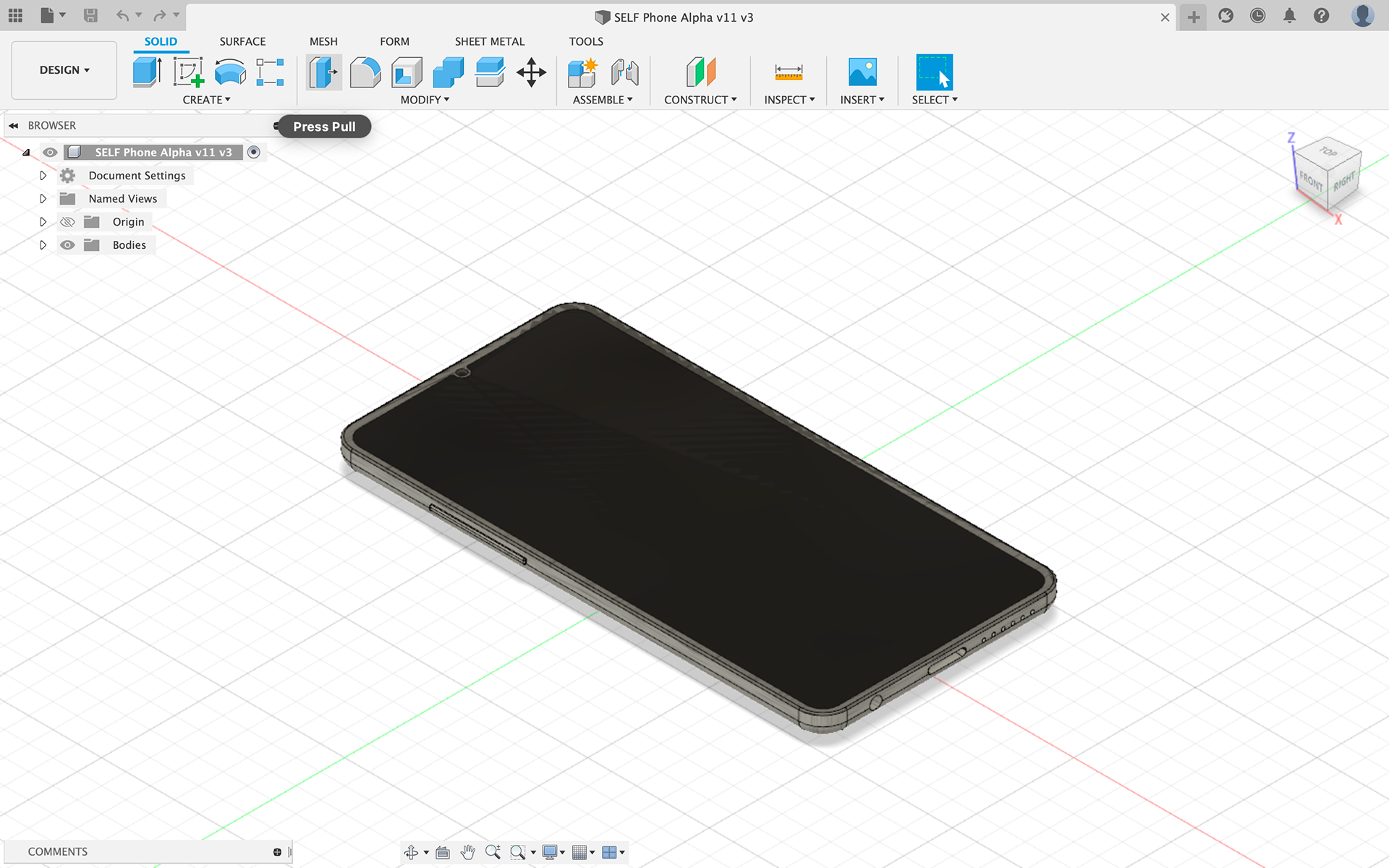
Task: Open the INSERT dropdown menu
Action: click(862, 100)
